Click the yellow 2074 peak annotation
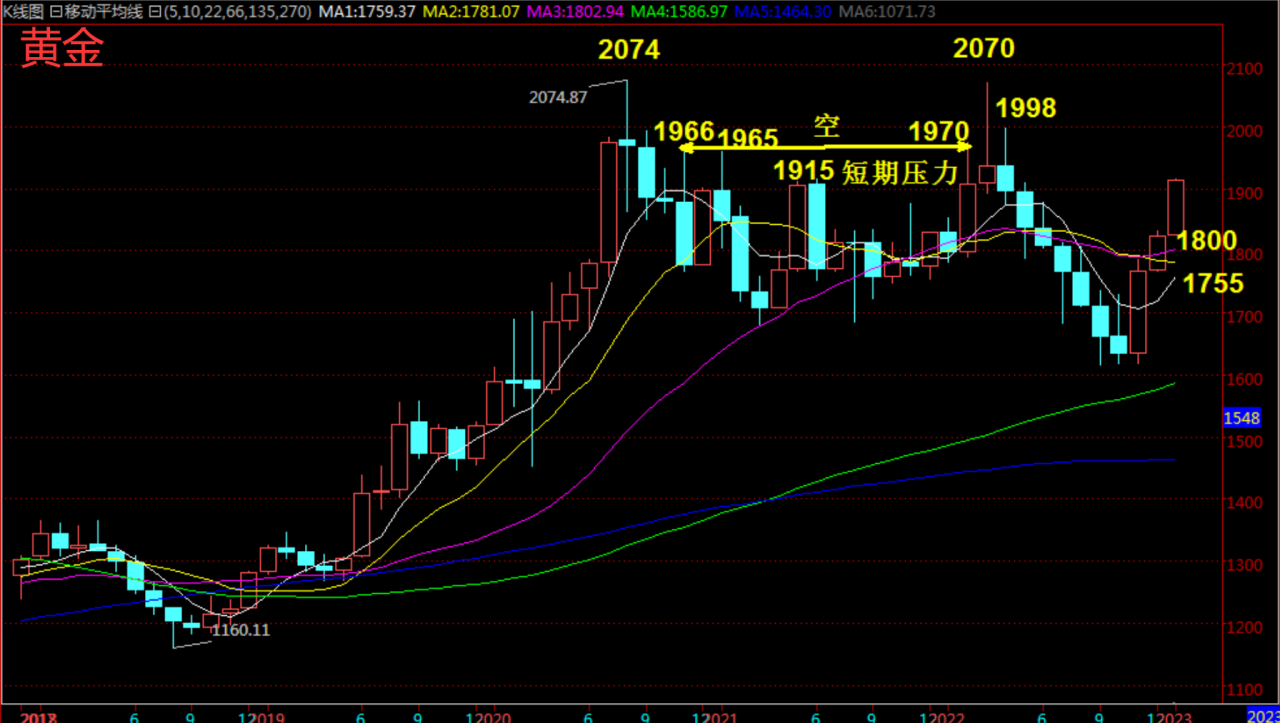Image resolution: width=1280 pixels, height=723 pixels. [x=629, y=49]
